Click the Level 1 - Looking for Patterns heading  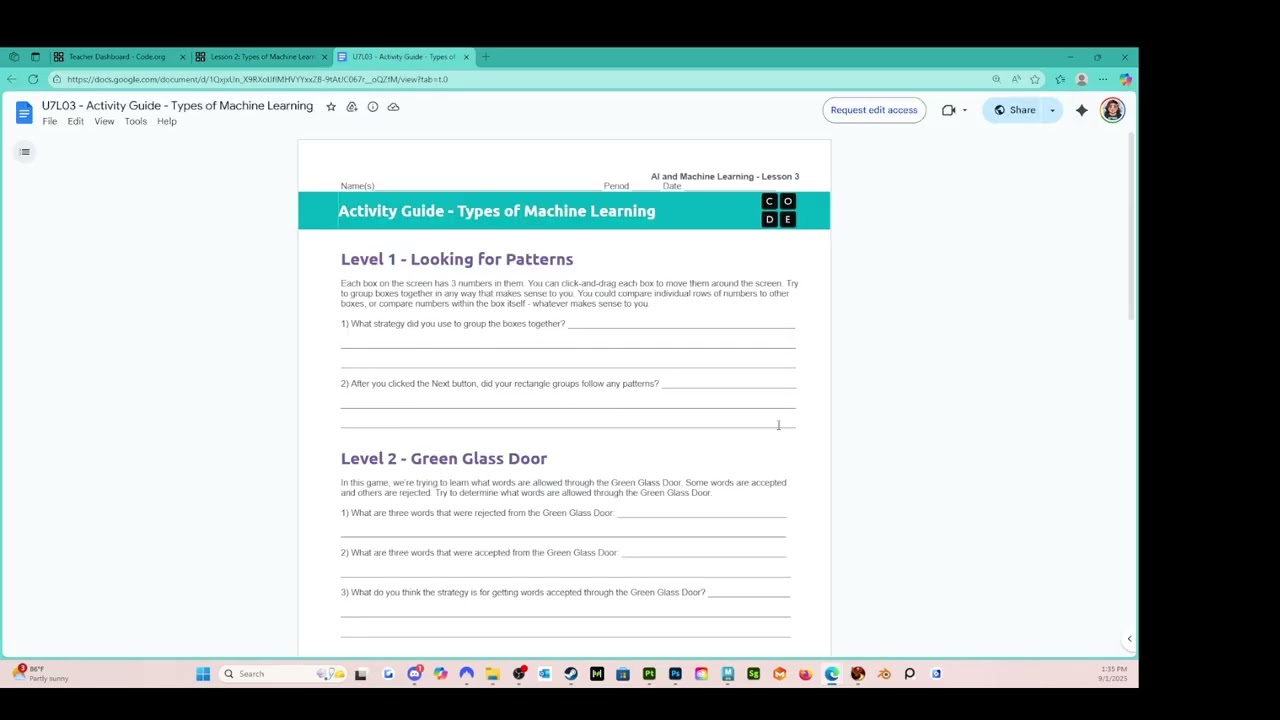tap(457, 259)
